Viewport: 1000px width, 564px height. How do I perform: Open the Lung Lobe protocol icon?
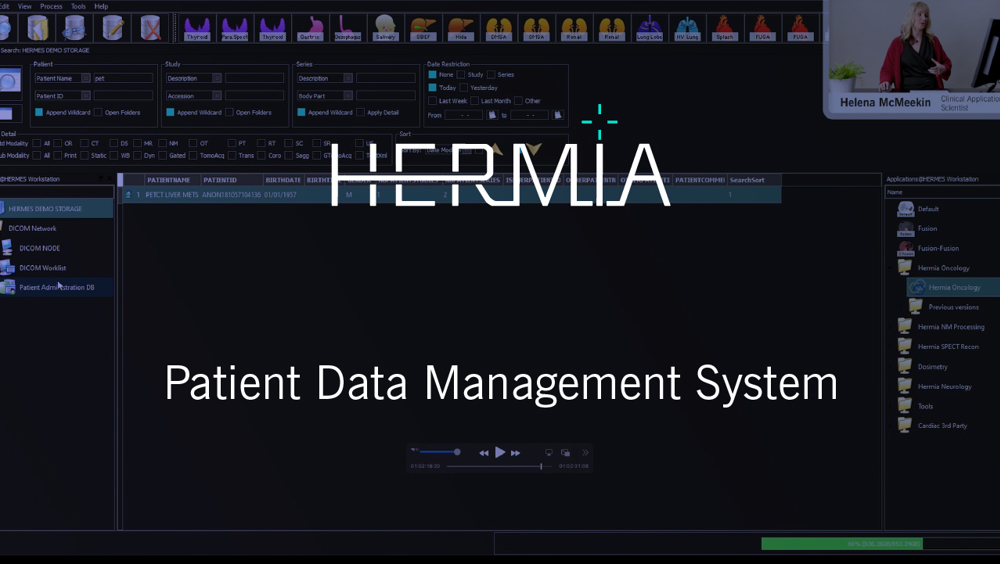pyautogui.click(x=649, y=27)
